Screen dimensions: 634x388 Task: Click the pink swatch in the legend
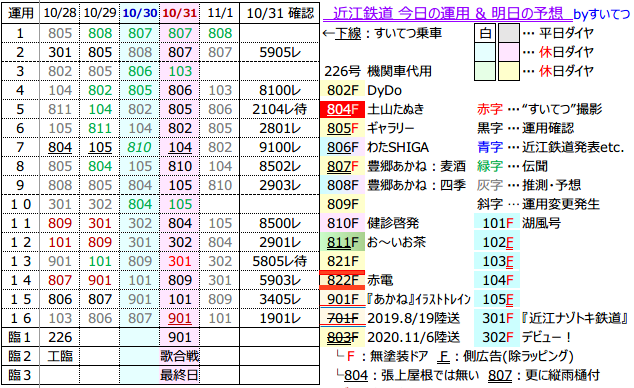[509, 52]
